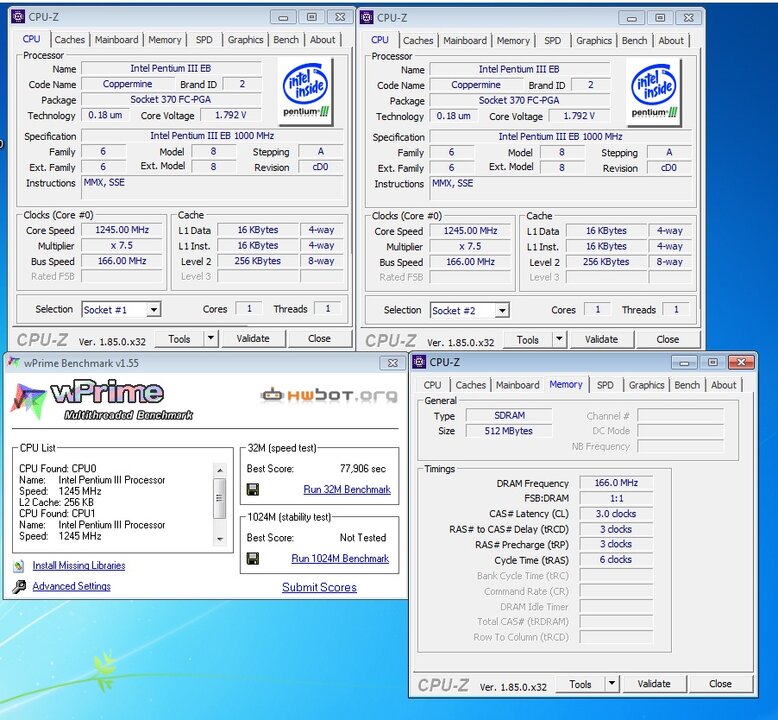Click the Submit Scores link

coord(319,588)
